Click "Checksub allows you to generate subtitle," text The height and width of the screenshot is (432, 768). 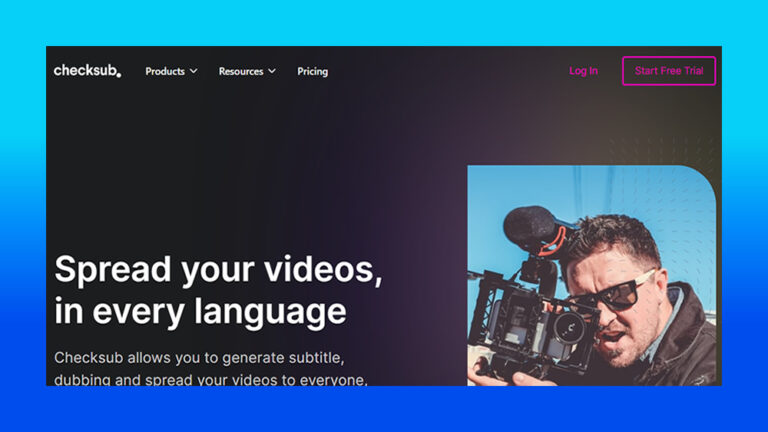click(199, 358)
